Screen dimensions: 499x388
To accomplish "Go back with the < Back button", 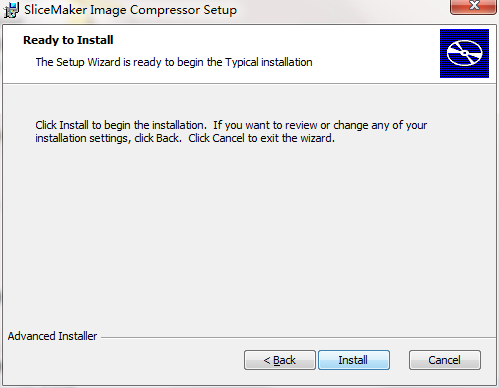I will [280, 360].
